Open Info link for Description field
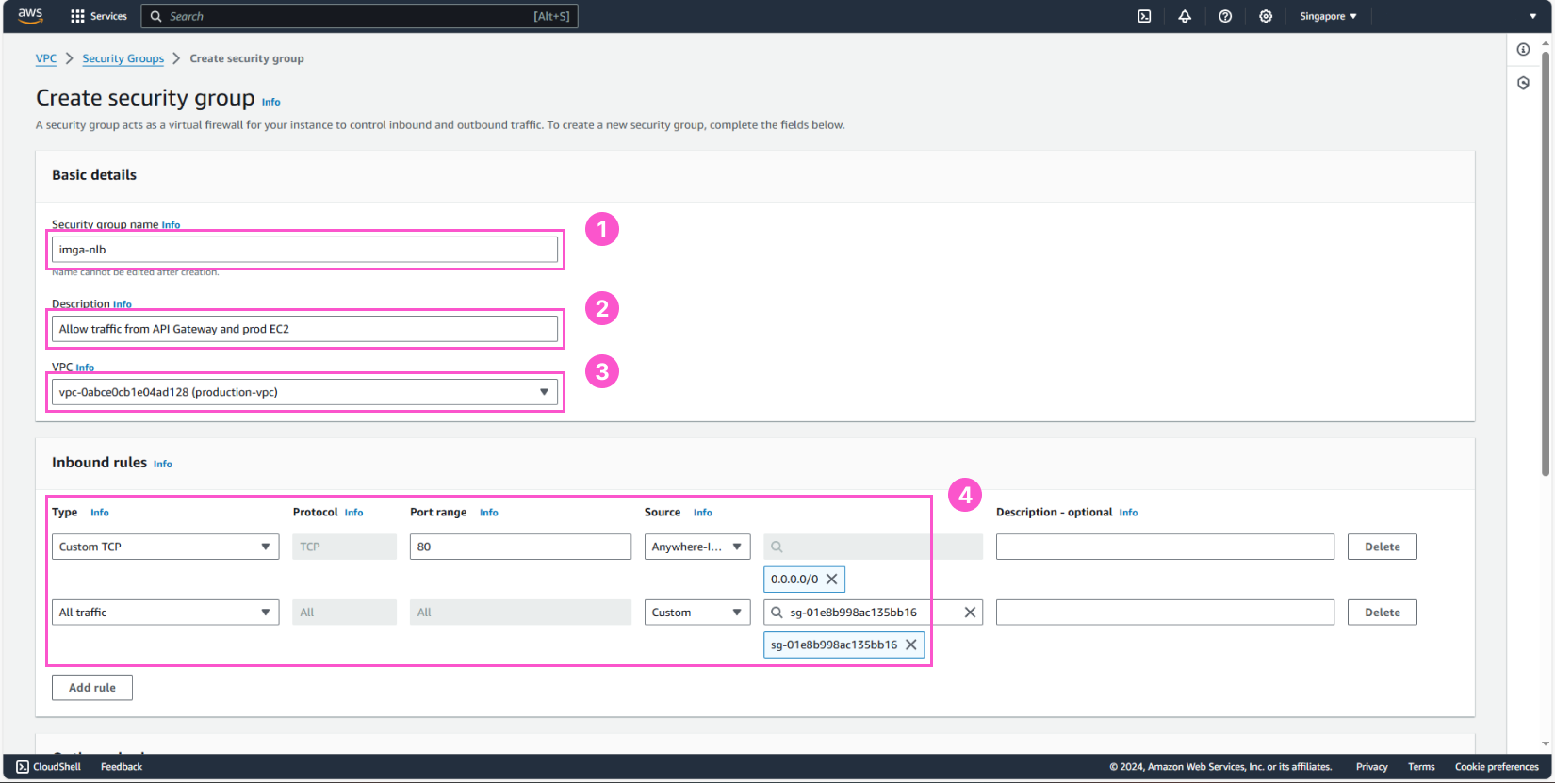This screenshot has width=1555, height=784. [123, 304]
